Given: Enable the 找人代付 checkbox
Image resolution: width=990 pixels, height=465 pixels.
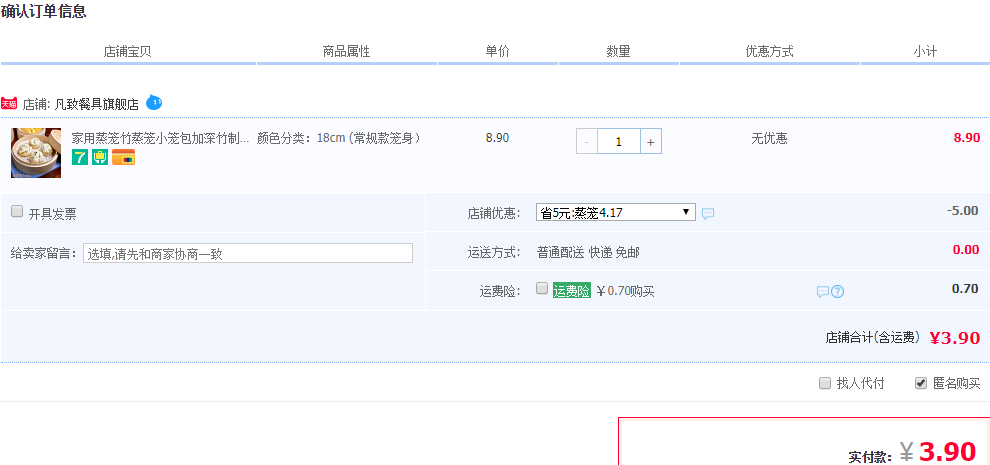Looking at the screenshot, I should [x=825, y=383].
